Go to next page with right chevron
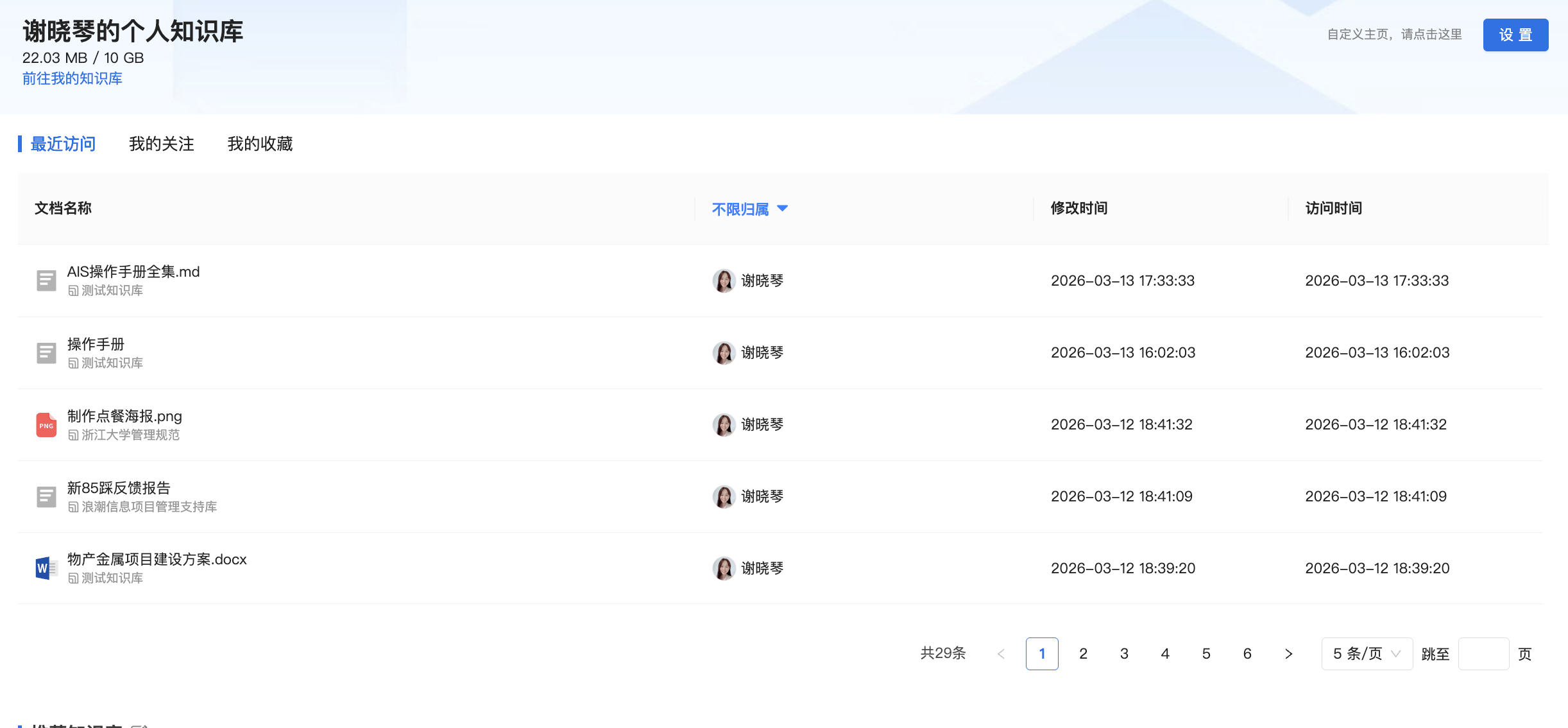 pyautogui.click(x=1288, y=654)
